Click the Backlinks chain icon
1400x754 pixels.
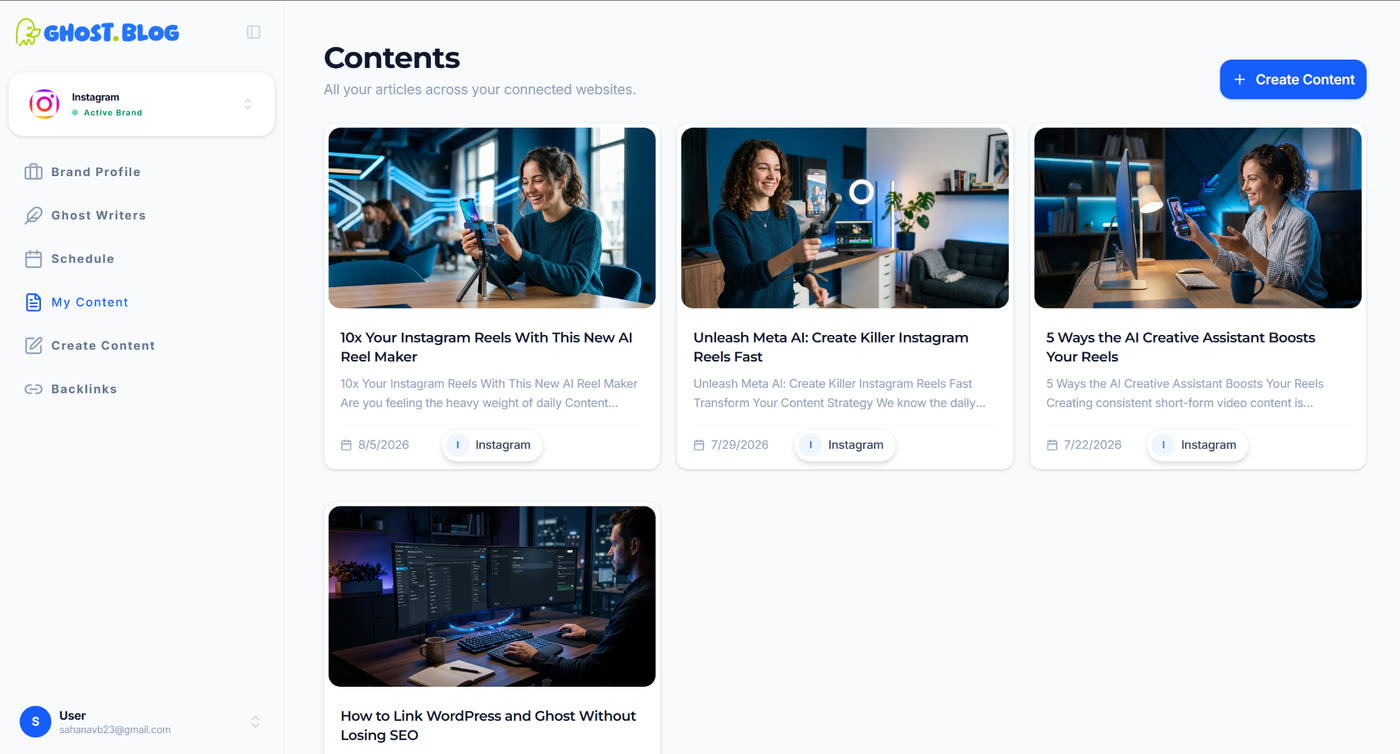coord(33,389)
